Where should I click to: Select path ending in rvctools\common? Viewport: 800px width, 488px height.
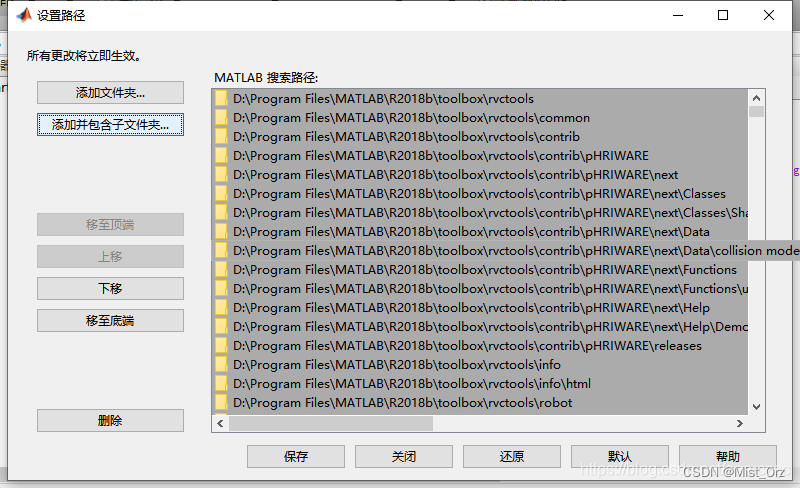click(411, 117)
